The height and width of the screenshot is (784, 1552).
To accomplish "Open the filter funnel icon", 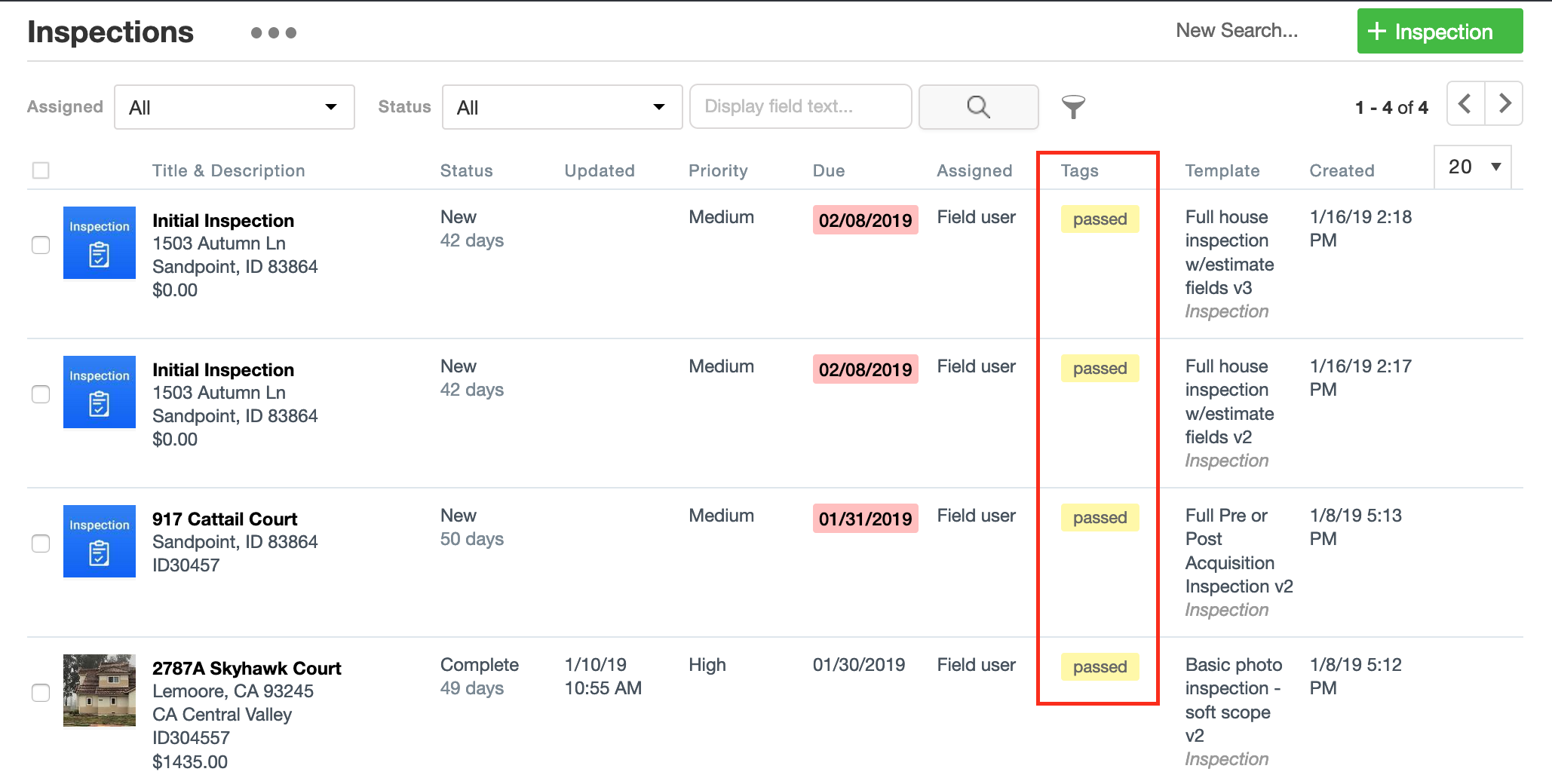I will click(x=1075, y=106).
